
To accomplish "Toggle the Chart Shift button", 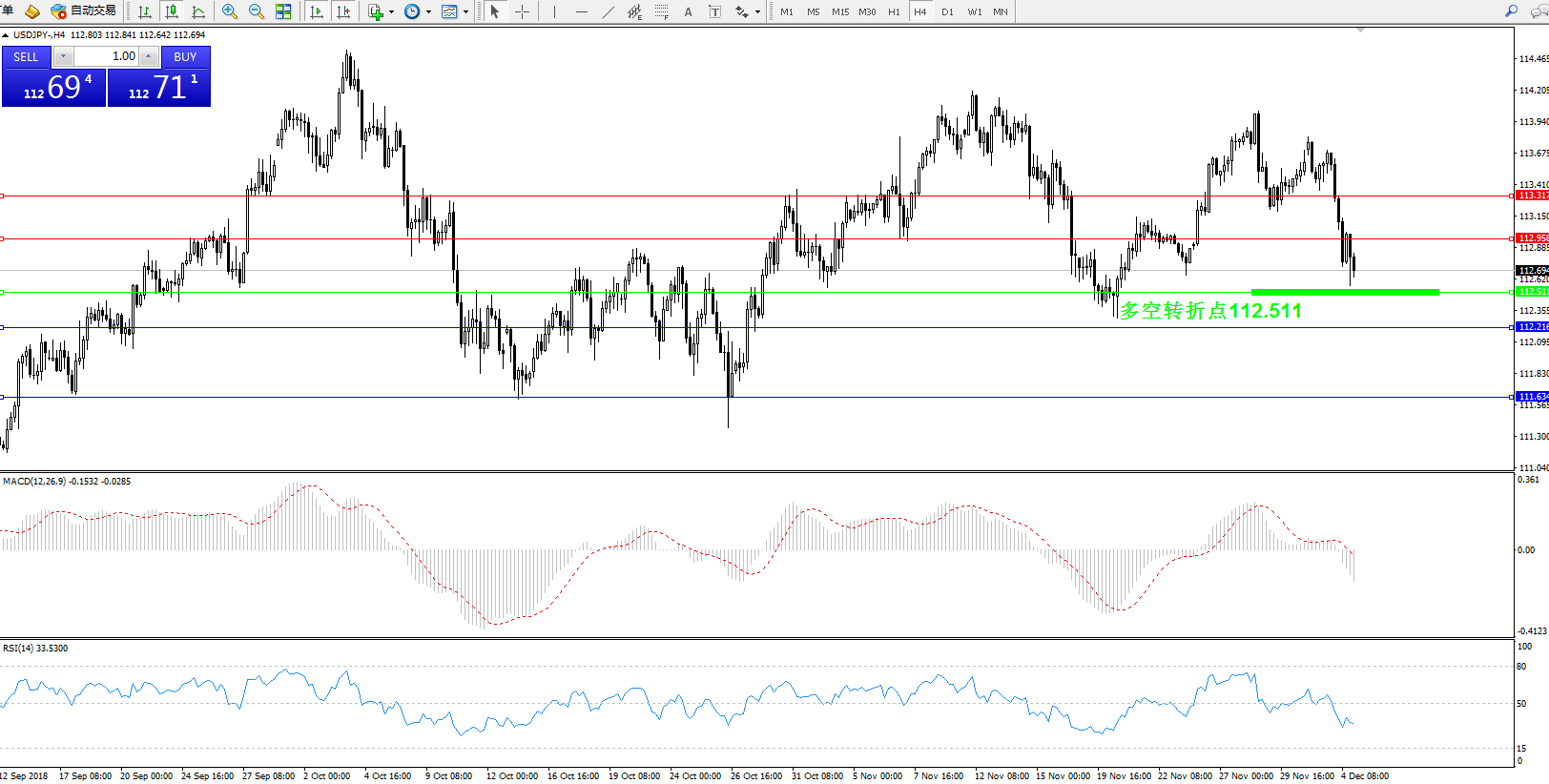I will point(343,11).
